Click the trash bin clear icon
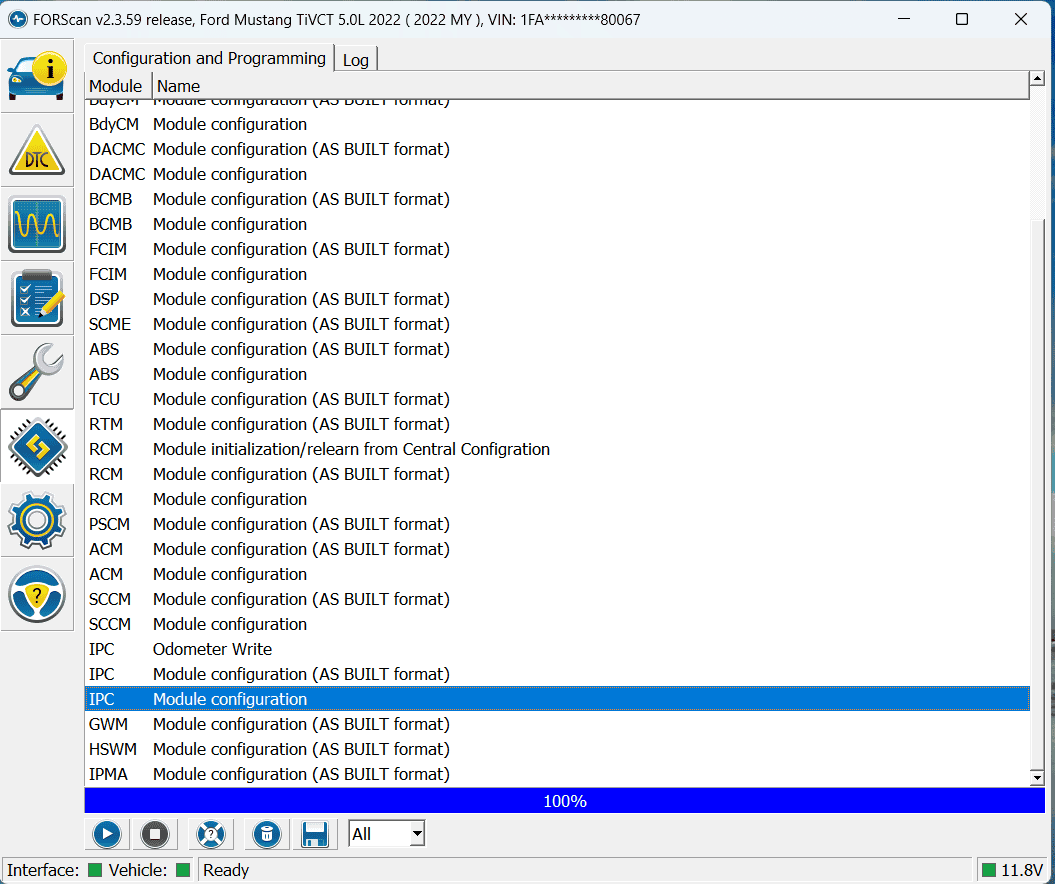The image size is (1055, 884). pos(266,834)
